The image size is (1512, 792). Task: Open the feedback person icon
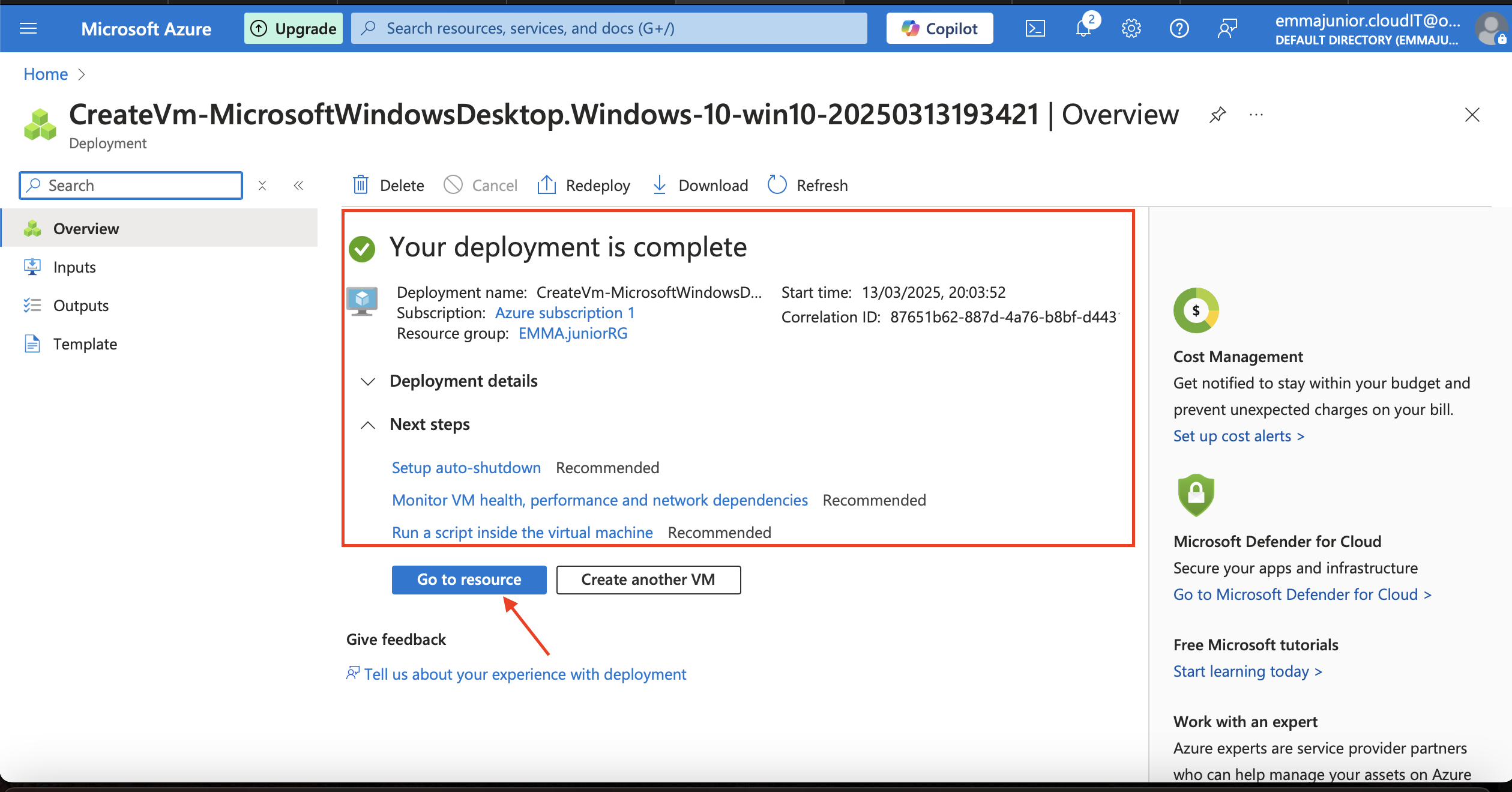pos(1227,28)
